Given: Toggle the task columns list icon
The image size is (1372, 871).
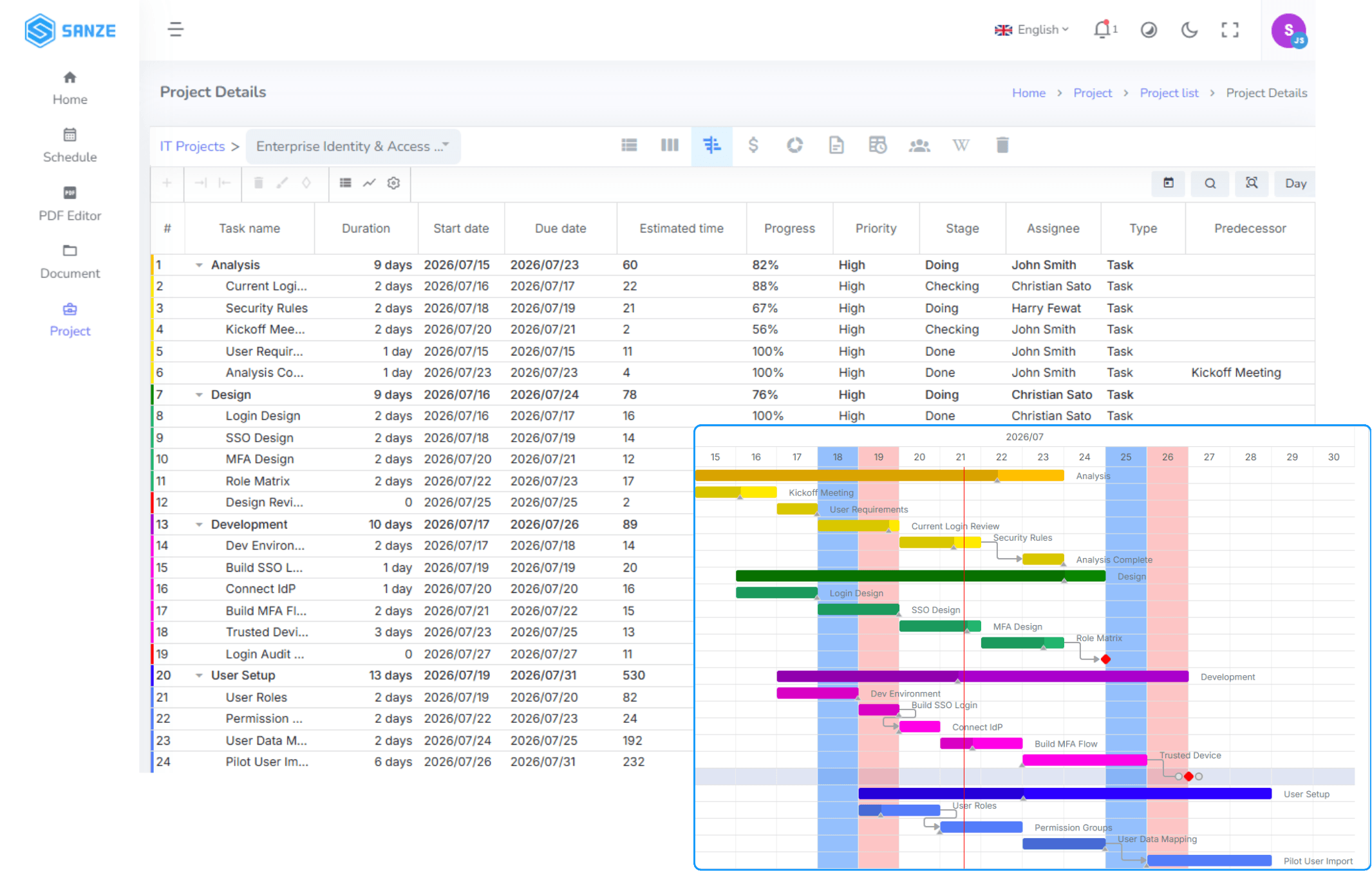Looking at the screenshot, I should tap(345, 183).
